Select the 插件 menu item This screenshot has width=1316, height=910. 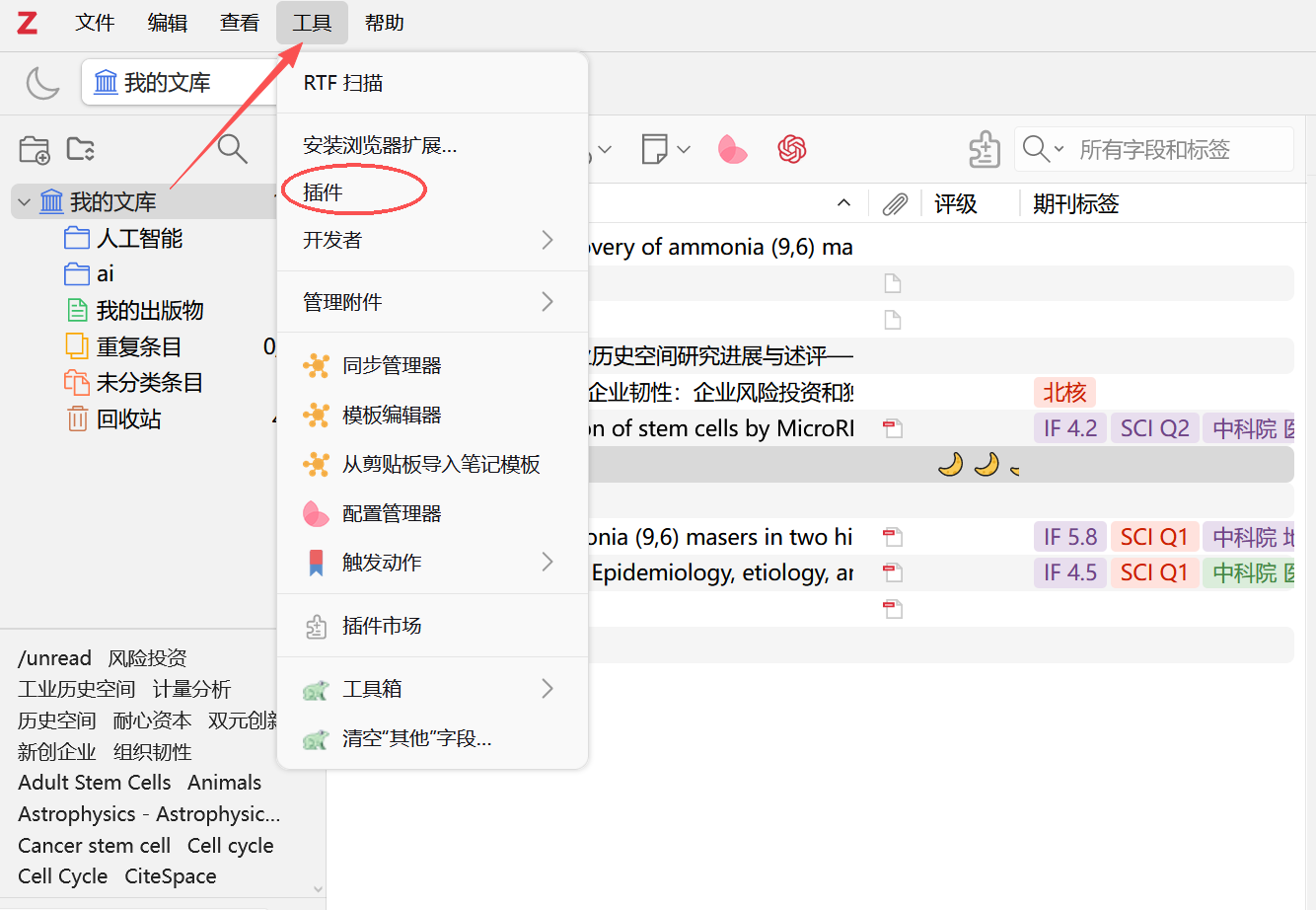tap(324, 192)
